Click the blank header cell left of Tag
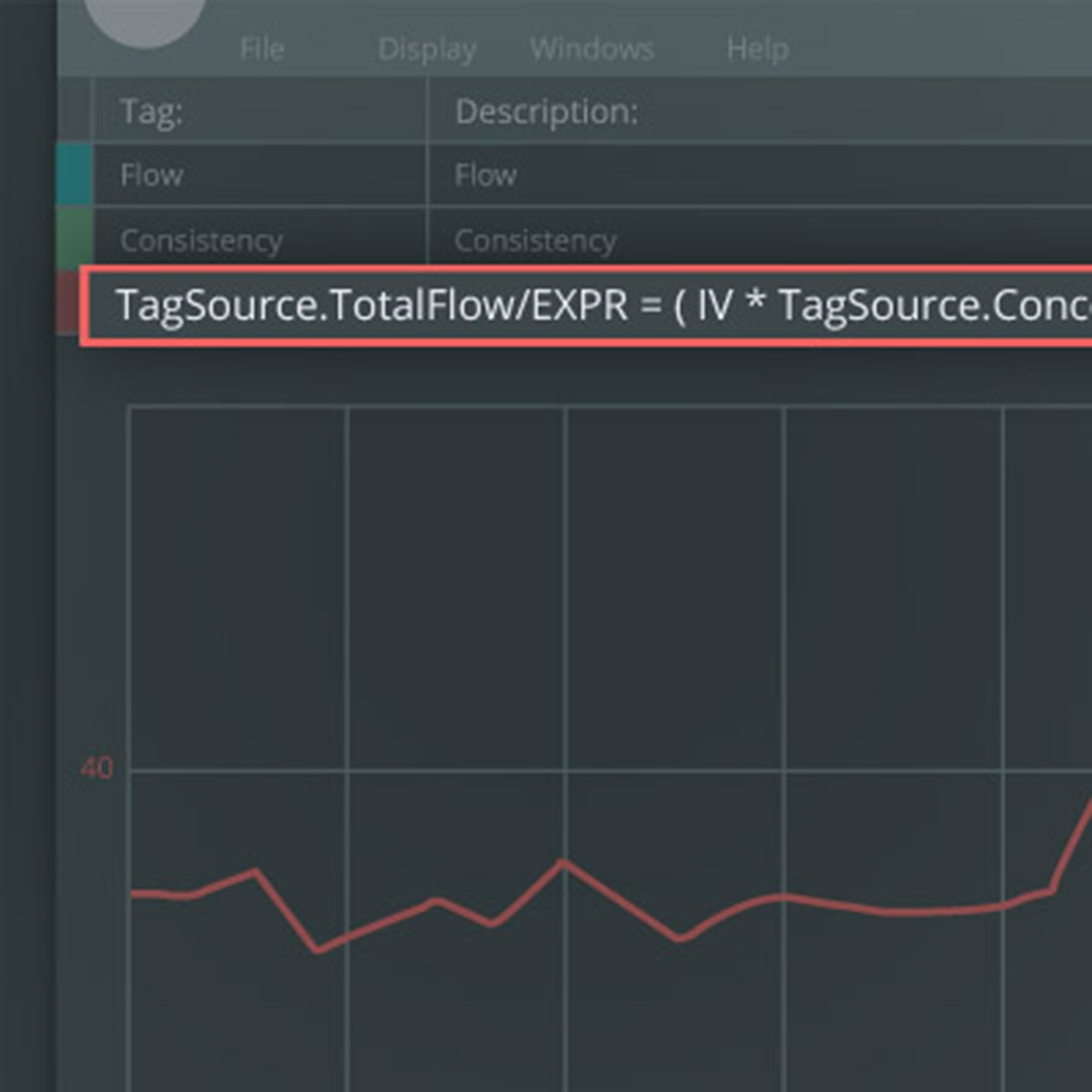This screenshot has height=1092, width=1092. [x=75, y=111]
